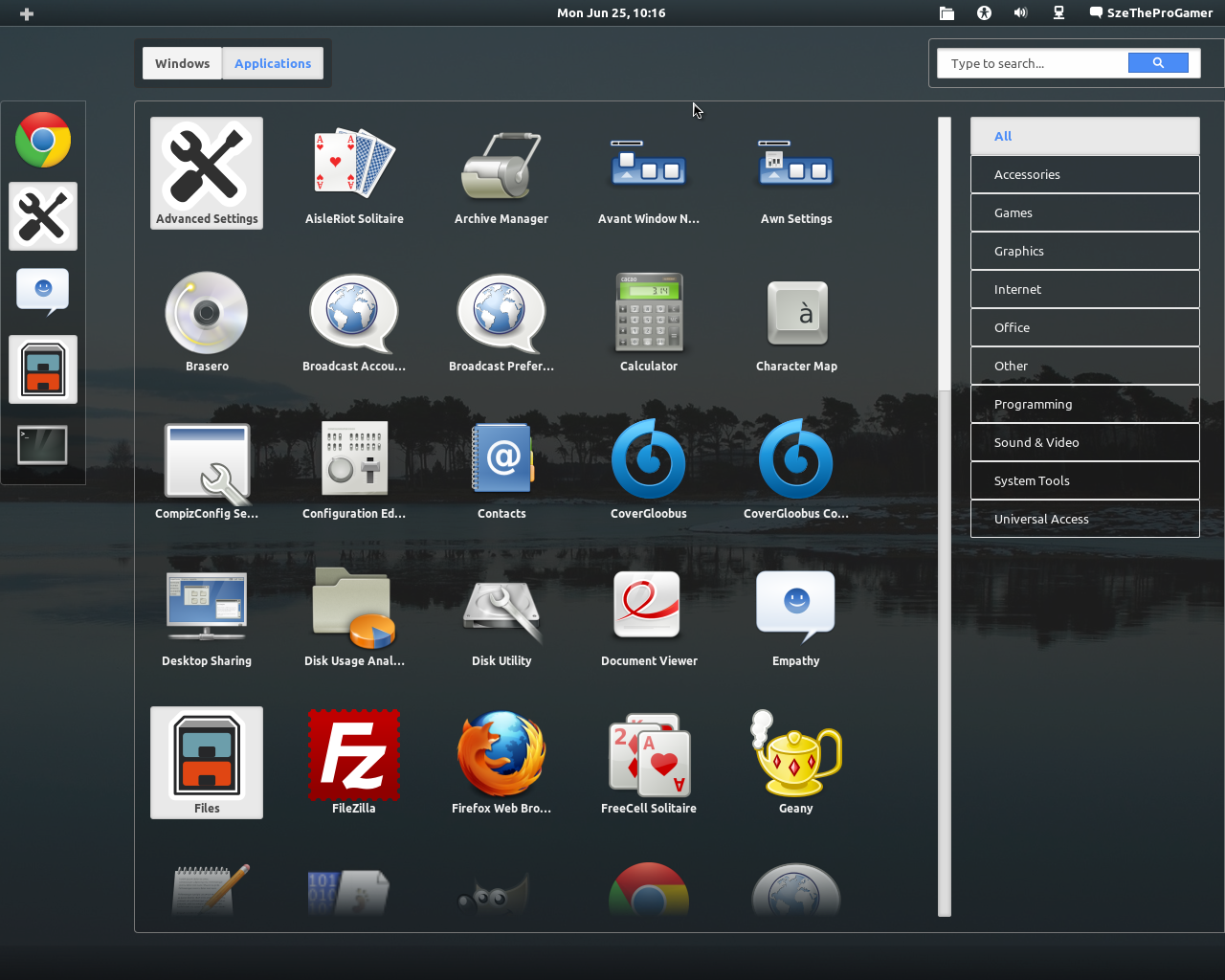The image size is (1225, 980).
Task: Launch Geany editor
Action: point(796,763)
